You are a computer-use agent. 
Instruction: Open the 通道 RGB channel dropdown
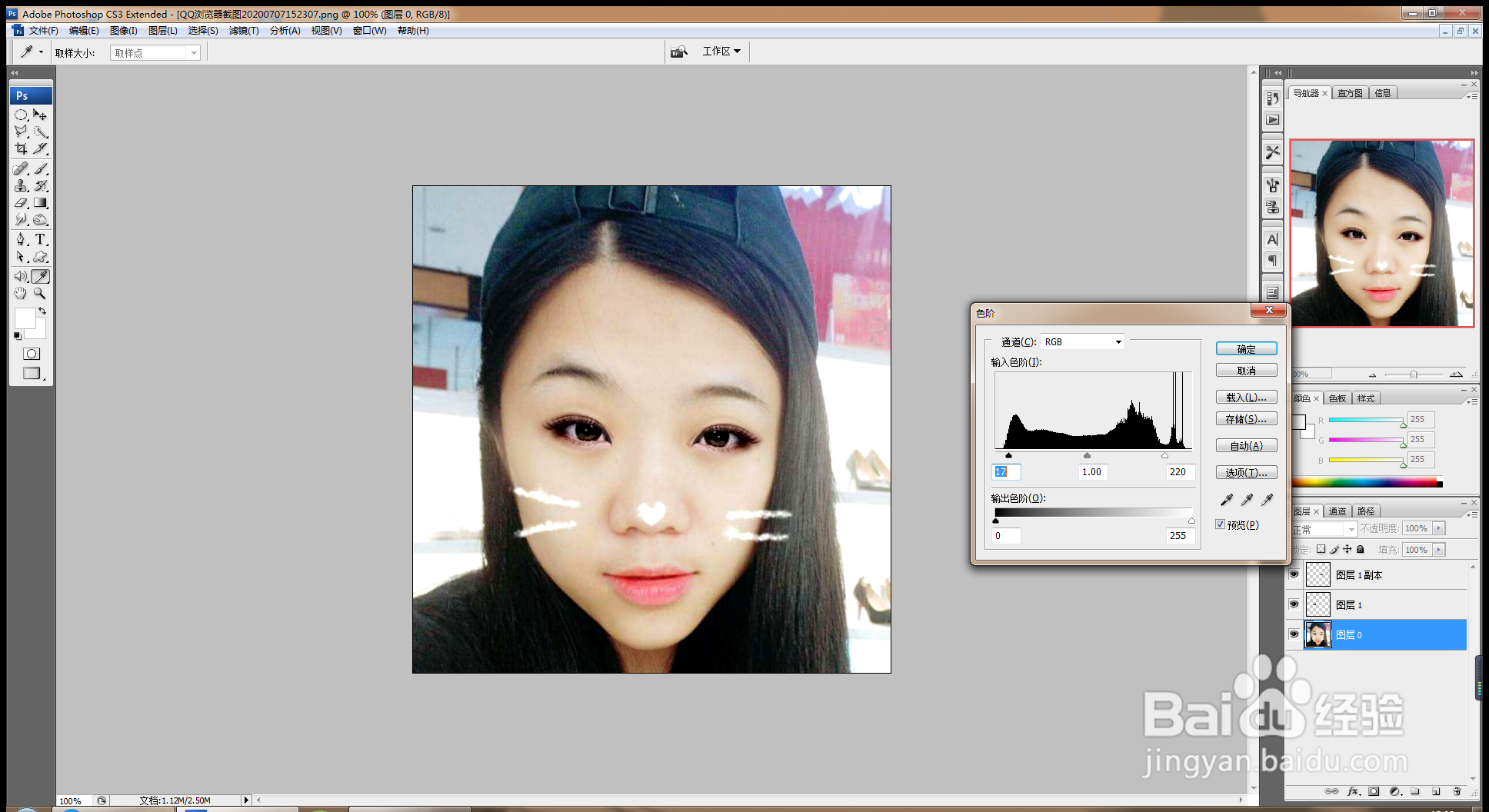[x=1082, y=341]
